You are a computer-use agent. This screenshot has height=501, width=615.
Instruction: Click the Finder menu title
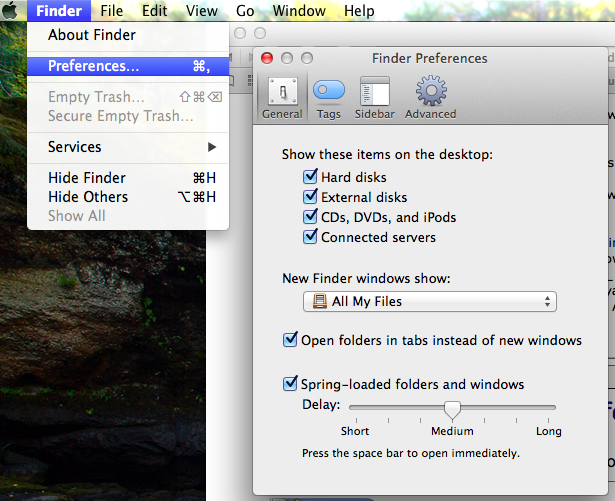click(59, 11)
